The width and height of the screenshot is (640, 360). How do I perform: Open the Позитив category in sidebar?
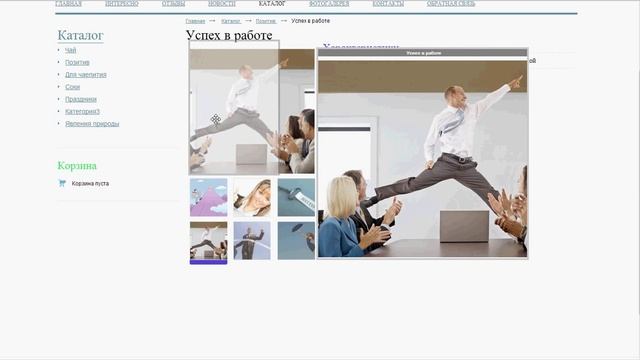77,62
